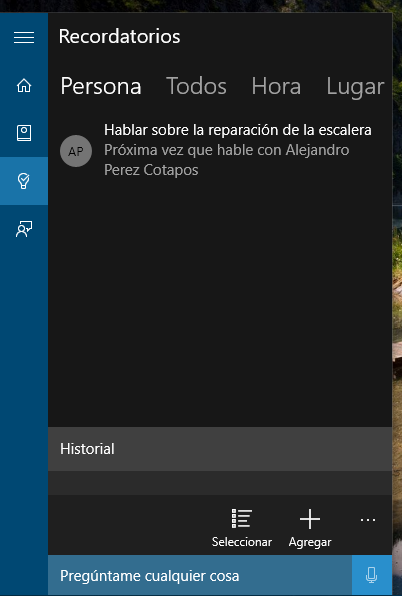
Task: Open the more options ellipsis
Action: point(368,519)
